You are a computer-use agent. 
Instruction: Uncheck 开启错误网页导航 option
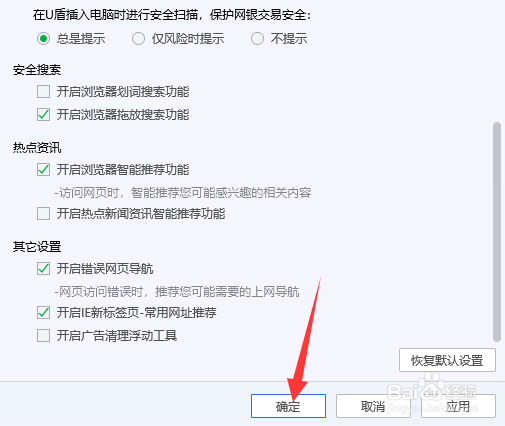pyautogui.click(x=43, y=268)
